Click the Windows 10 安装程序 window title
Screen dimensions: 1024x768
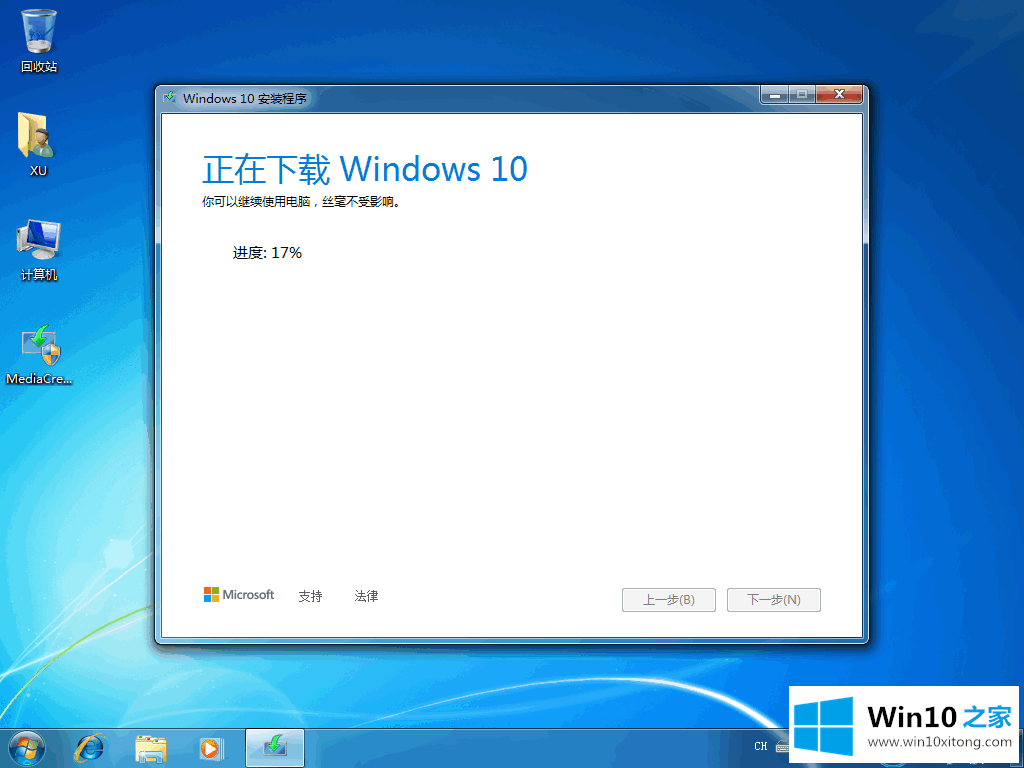coord(245,99)
